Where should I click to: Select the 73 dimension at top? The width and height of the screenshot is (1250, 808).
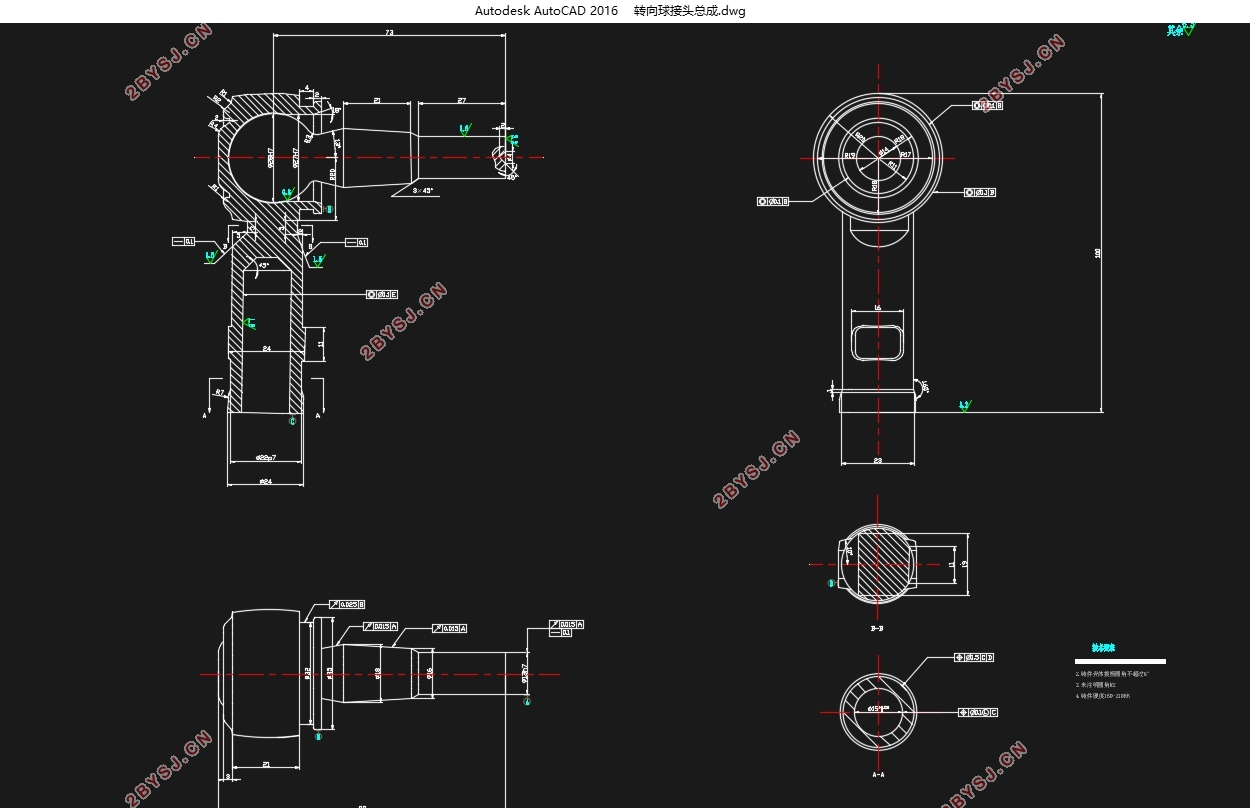(388, 33)
